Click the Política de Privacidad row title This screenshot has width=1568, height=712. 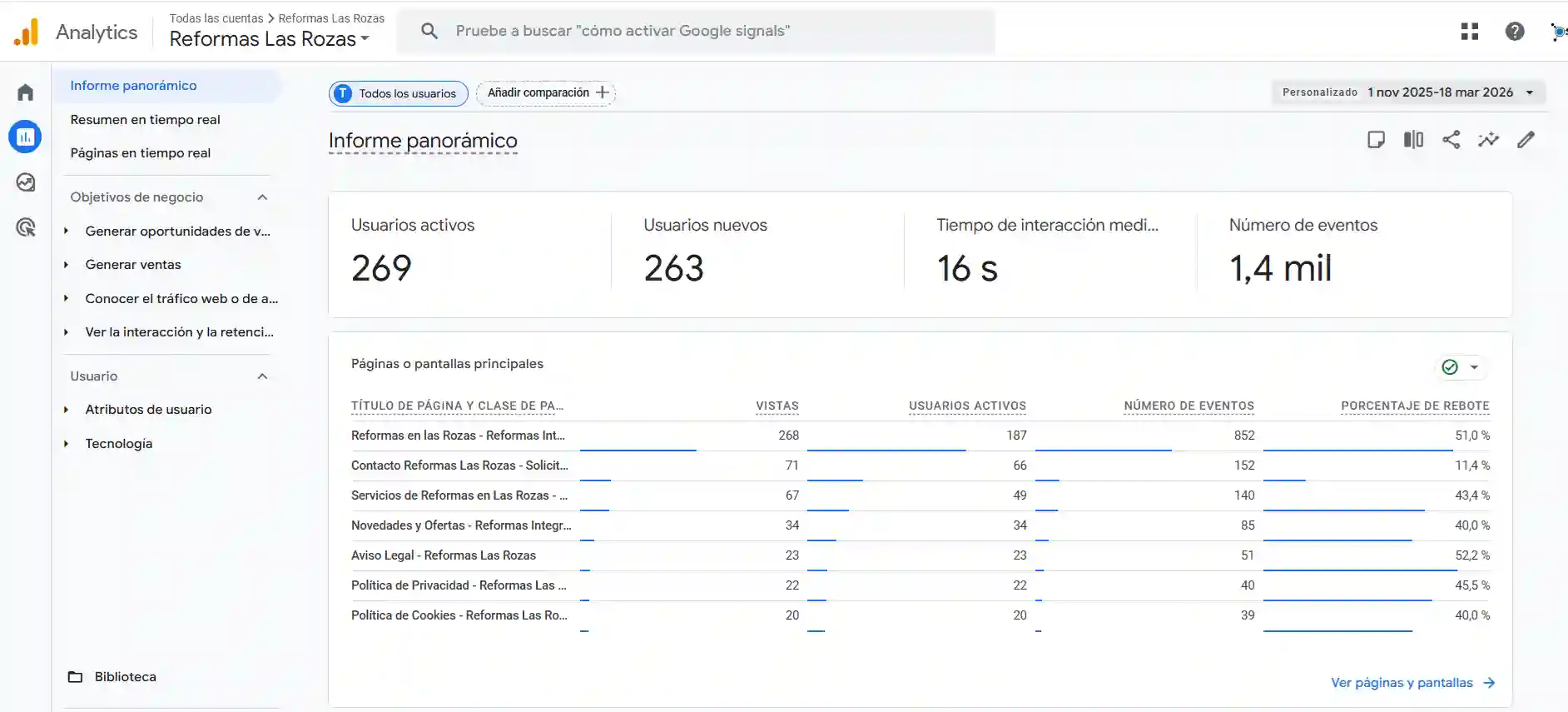[459, 585]
